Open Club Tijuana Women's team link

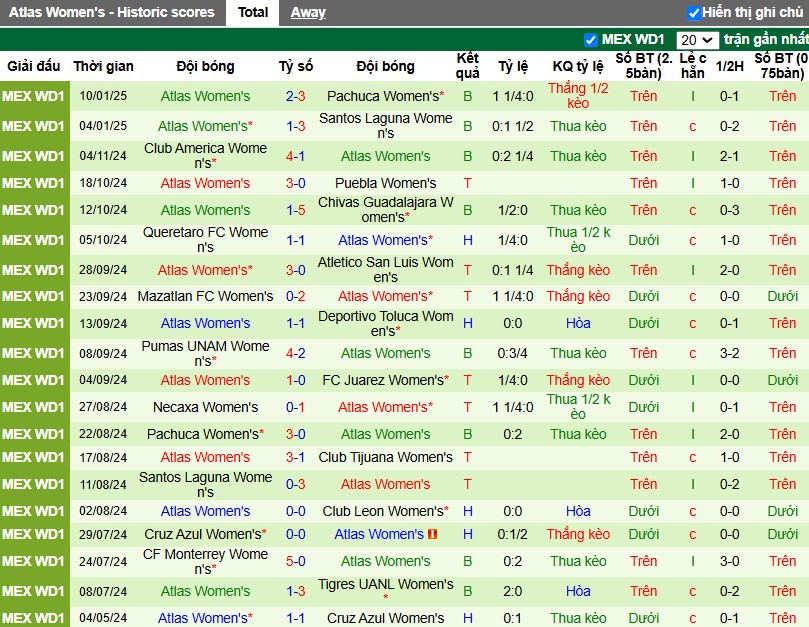pyautogui.click(x=385, y=457)
